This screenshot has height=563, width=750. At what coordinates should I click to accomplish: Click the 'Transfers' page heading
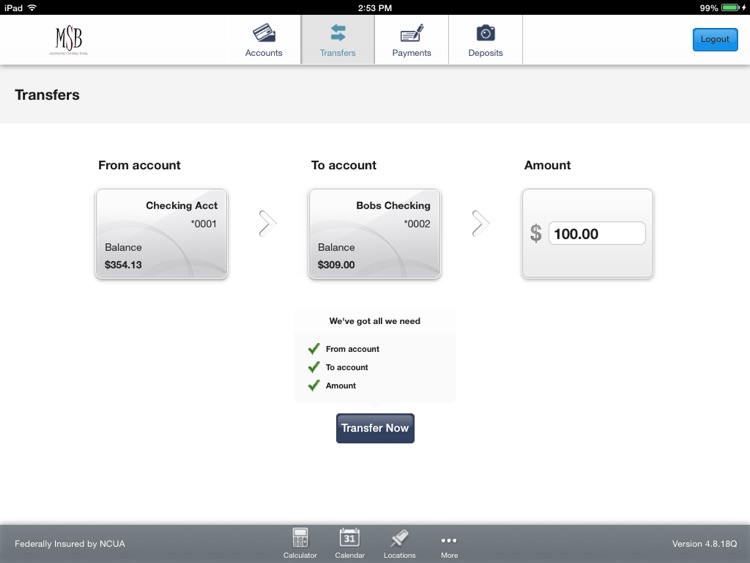pyautogui.click(x=47, y=95)
